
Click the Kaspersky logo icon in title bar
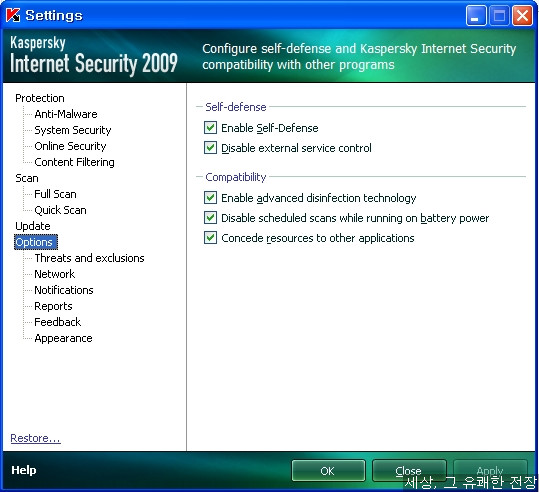[13, 15]
